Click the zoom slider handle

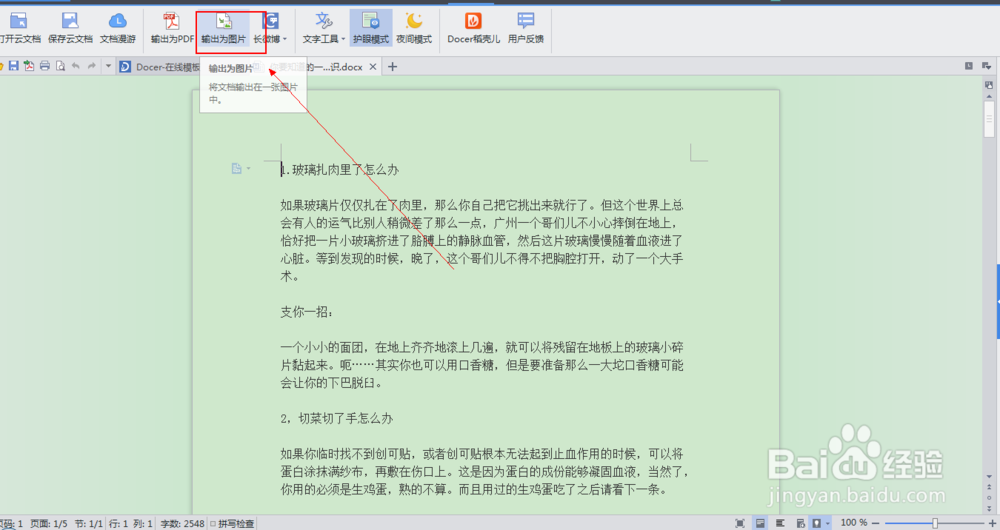click(935, 523)
